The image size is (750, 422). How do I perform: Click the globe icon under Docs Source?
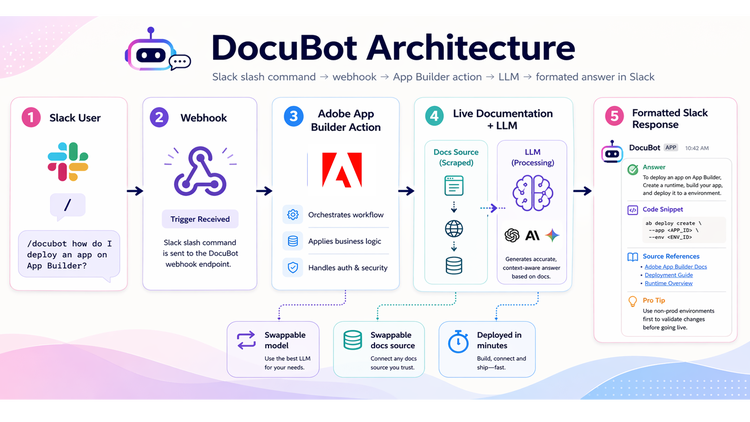point(456,226)
